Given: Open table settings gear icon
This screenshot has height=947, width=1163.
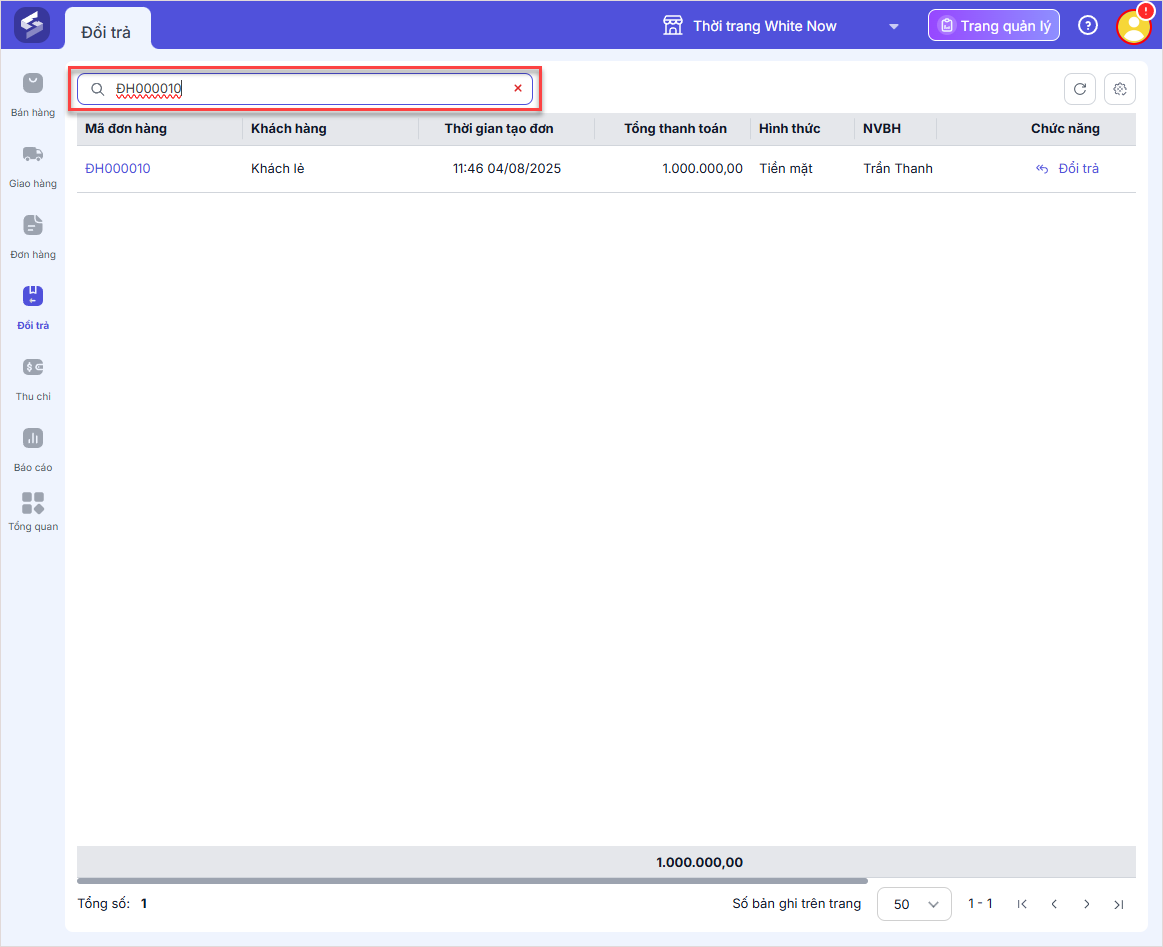Looking at the screenshot, I should [1119, 89].
